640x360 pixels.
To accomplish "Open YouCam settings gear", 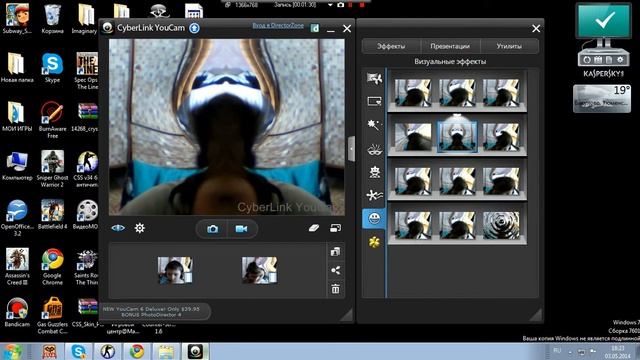I will (140, 228).
